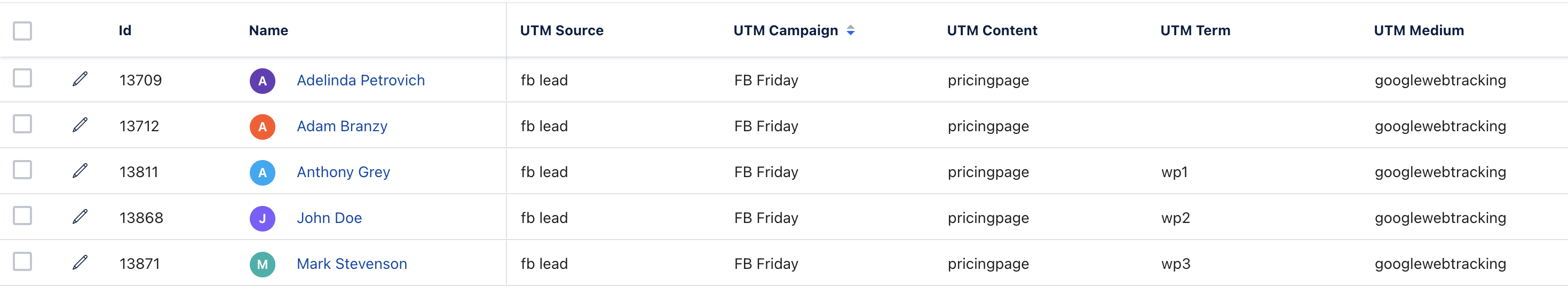
Task: Click John Doe's purple J avatar
Action: tap(263, 218)
